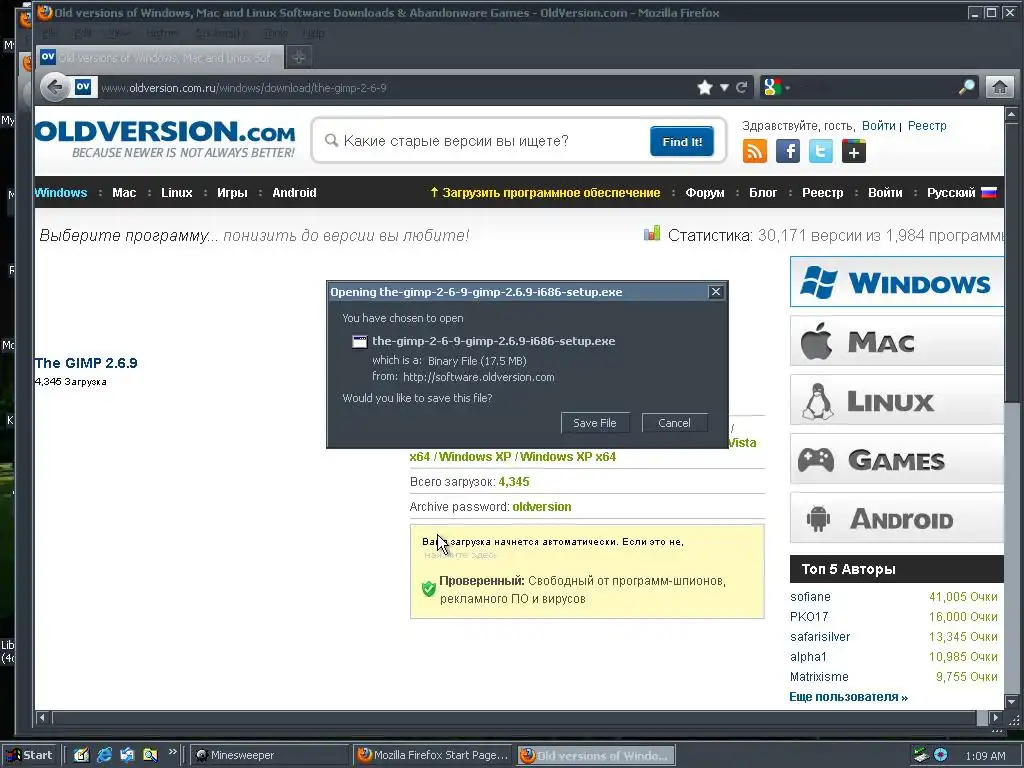Image resolution: width=1024 pixels, height=768 pixels.
Task: Click sofiane in top authors
Action: (x=810, y=597)
